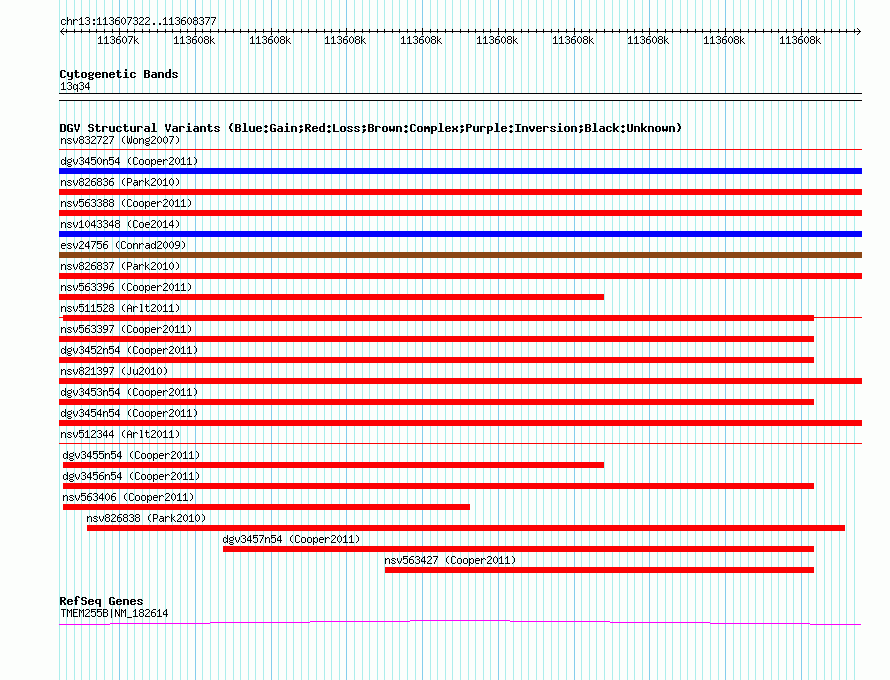Viewport: 890px width, 680px height.
Task: Open the nsv826836 (Park2010) label
Action: click(120, 182)
